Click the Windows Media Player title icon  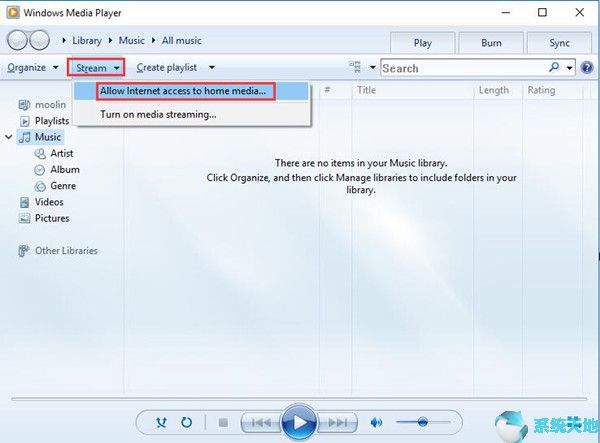pos(13,12)
